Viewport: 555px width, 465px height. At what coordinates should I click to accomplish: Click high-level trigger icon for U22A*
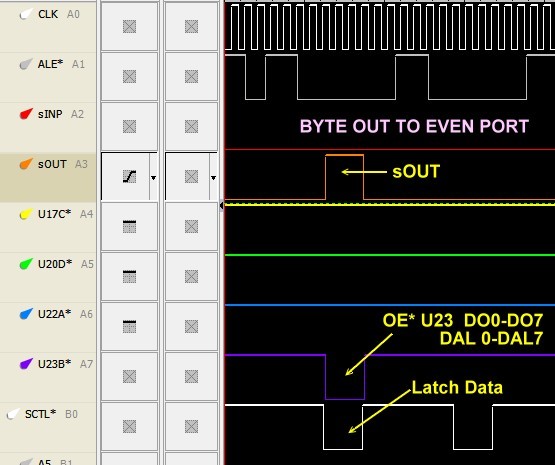(129, 326)
